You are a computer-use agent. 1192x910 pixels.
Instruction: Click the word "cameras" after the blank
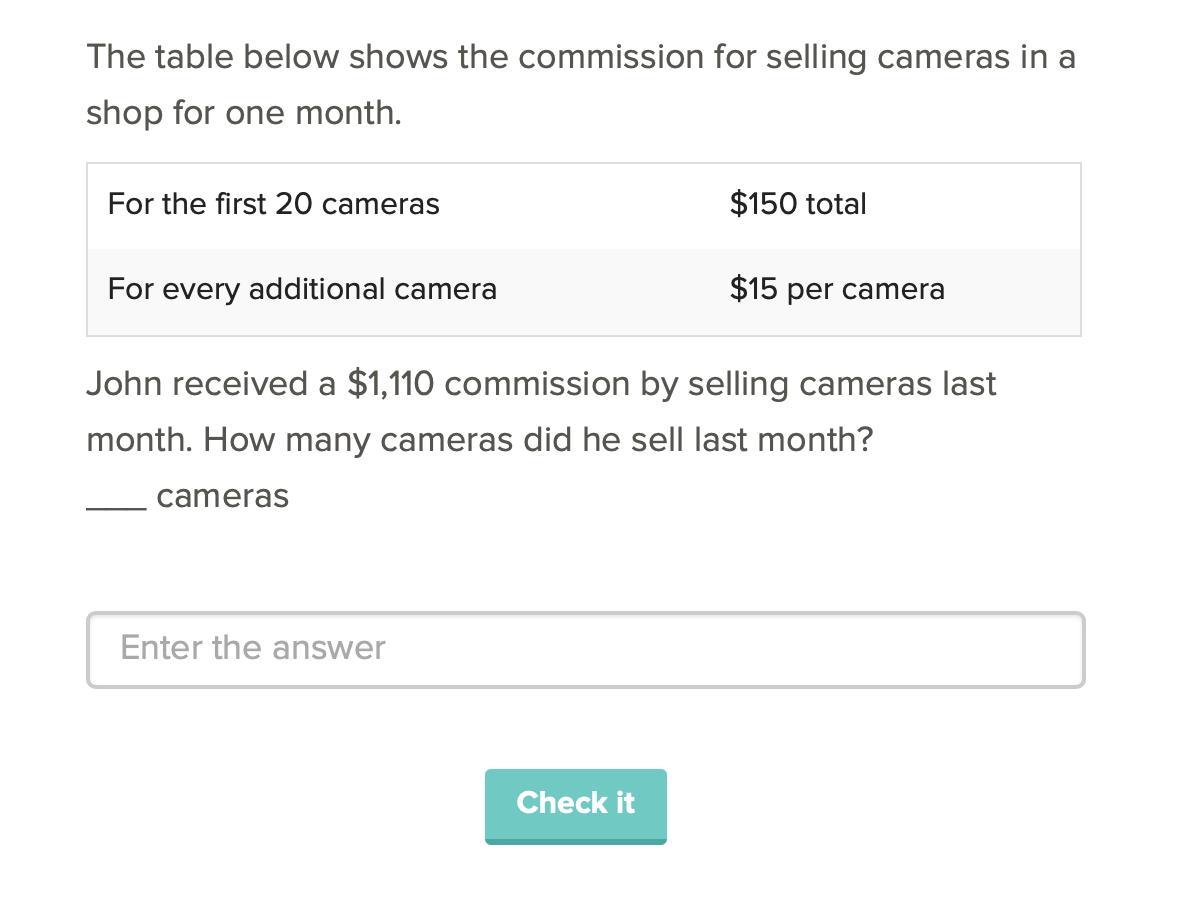click(222, 496)
